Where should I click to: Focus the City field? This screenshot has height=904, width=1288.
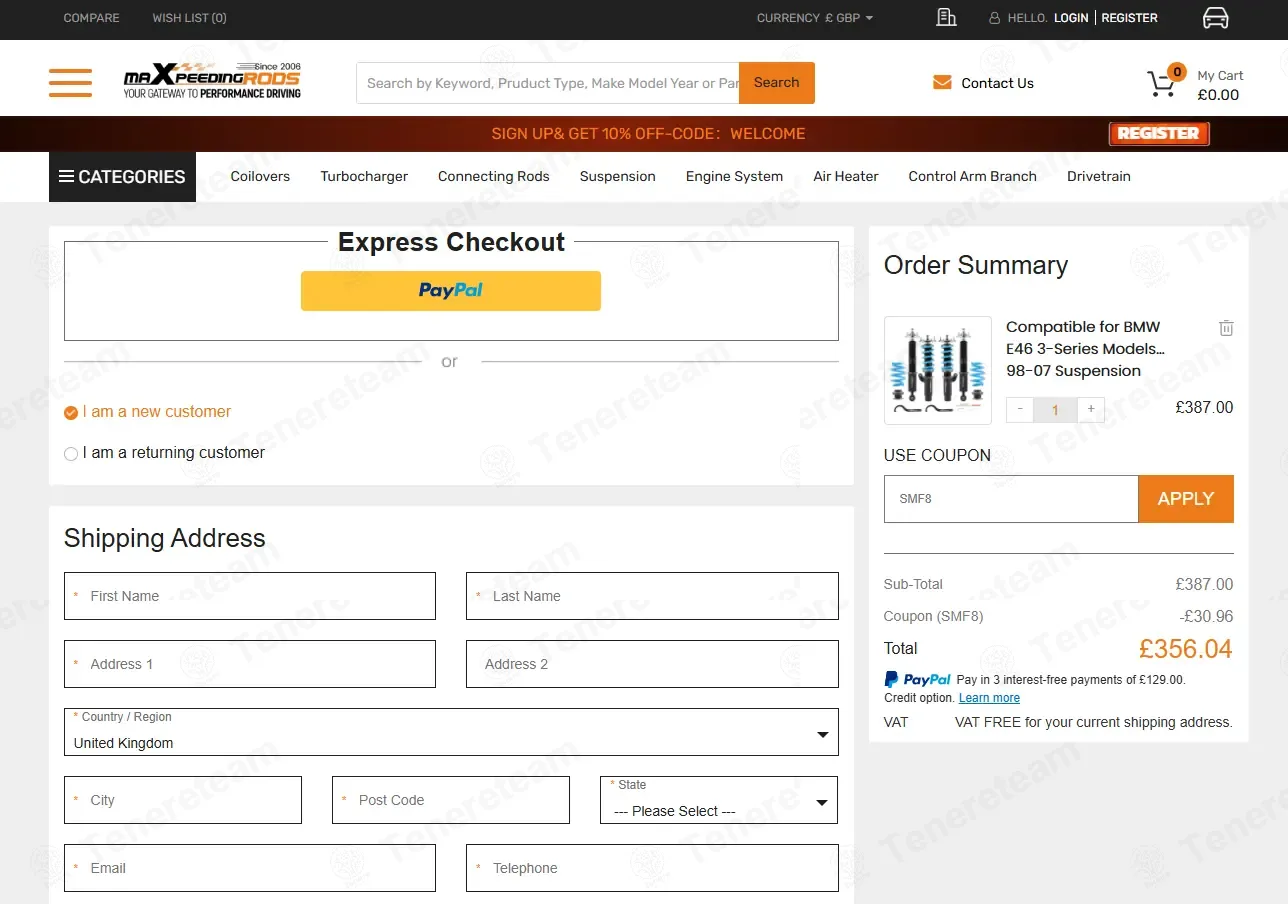tap(183, 800)
